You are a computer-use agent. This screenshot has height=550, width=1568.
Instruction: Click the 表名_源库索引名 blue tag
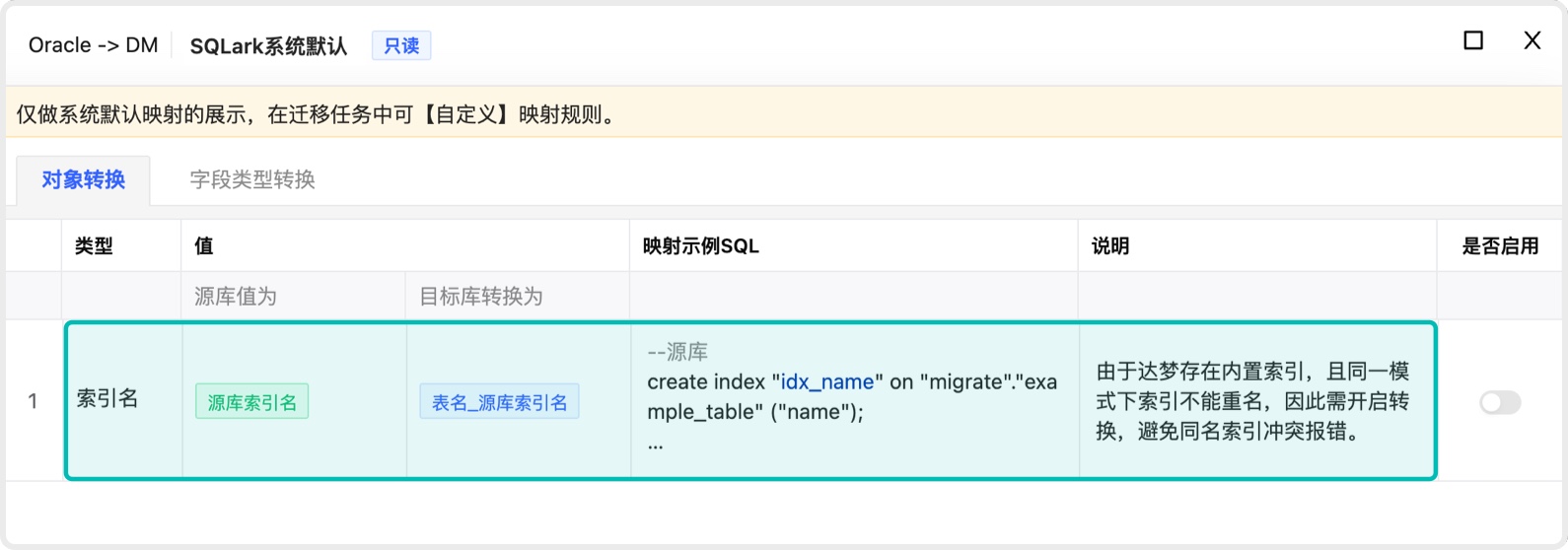coord(499,402)
